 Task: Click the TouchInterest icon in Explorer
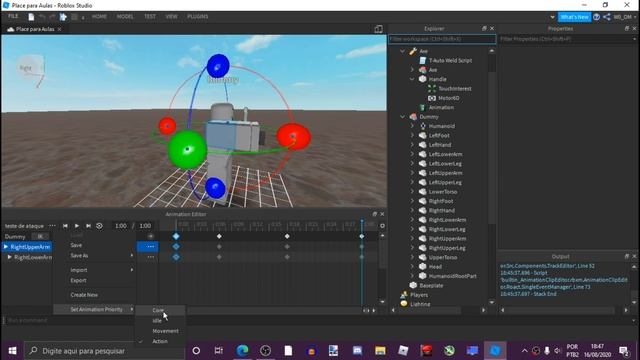[432, 89]
